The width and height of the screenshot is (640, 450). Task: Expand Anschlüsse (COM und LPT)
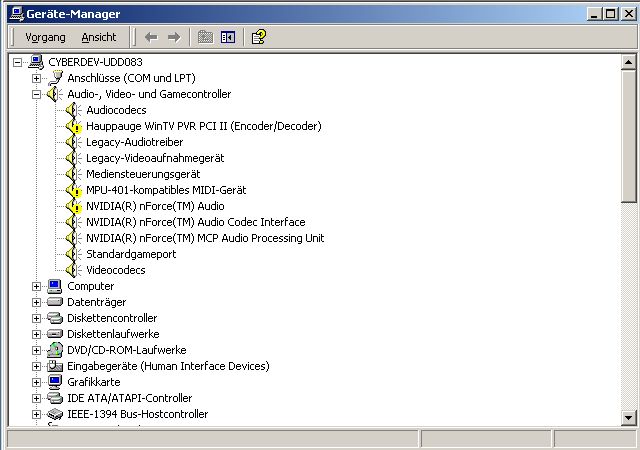coord(36,78)
